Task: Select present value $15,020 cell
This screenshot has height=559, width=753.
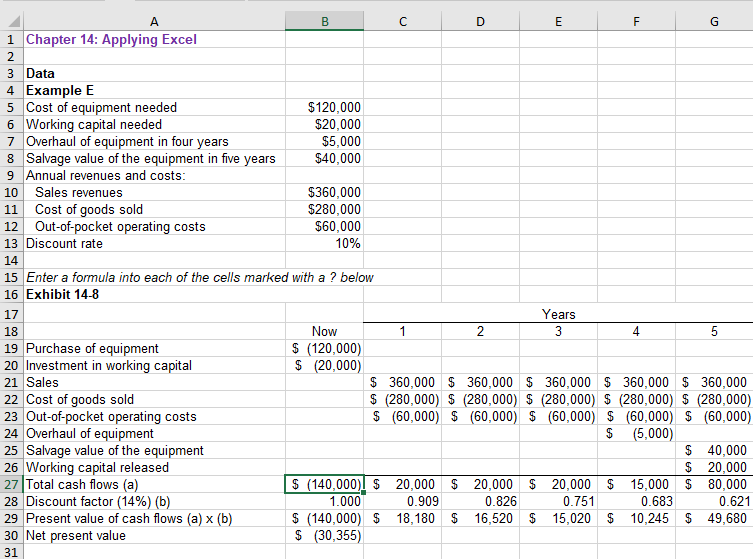Action: pos(559,519)
